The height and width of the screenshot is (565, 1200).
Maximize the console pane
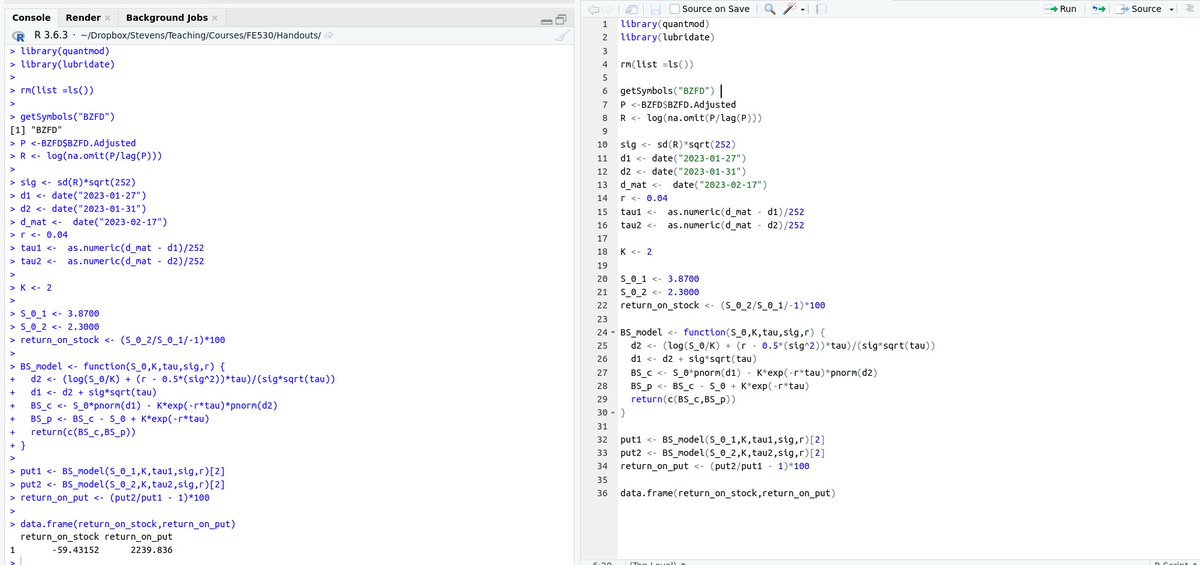pos(561,21)
